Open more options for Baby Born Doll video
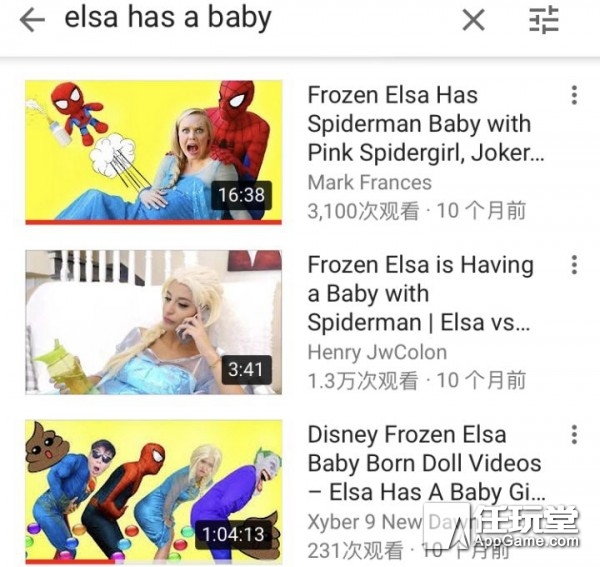 pyautogui.click(x=574, y=435)
